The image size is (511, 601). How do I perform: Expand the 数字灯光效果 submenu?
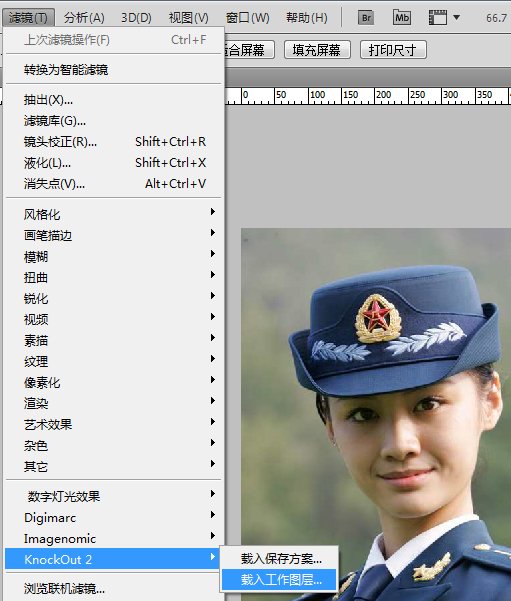pyautogui.click(x=114, y=496)
